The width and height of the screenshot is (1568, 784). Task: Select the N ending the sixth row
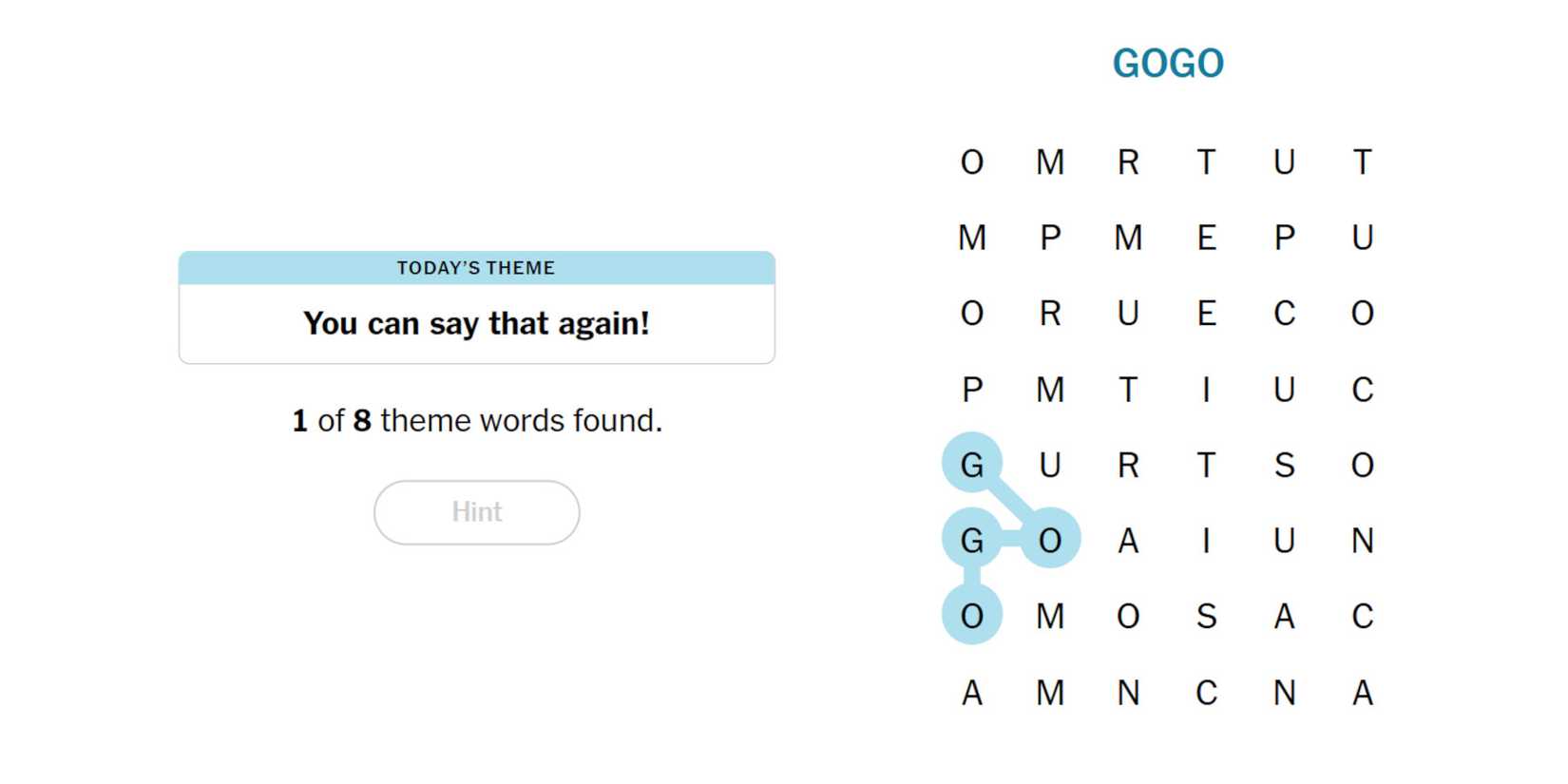1362,540
